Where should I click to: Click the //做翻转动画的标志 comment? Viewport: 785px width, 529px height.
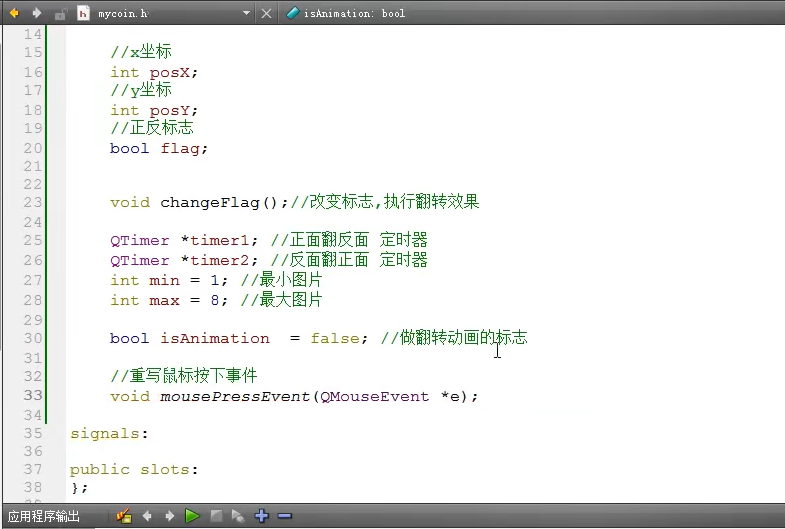coord(454,337)
